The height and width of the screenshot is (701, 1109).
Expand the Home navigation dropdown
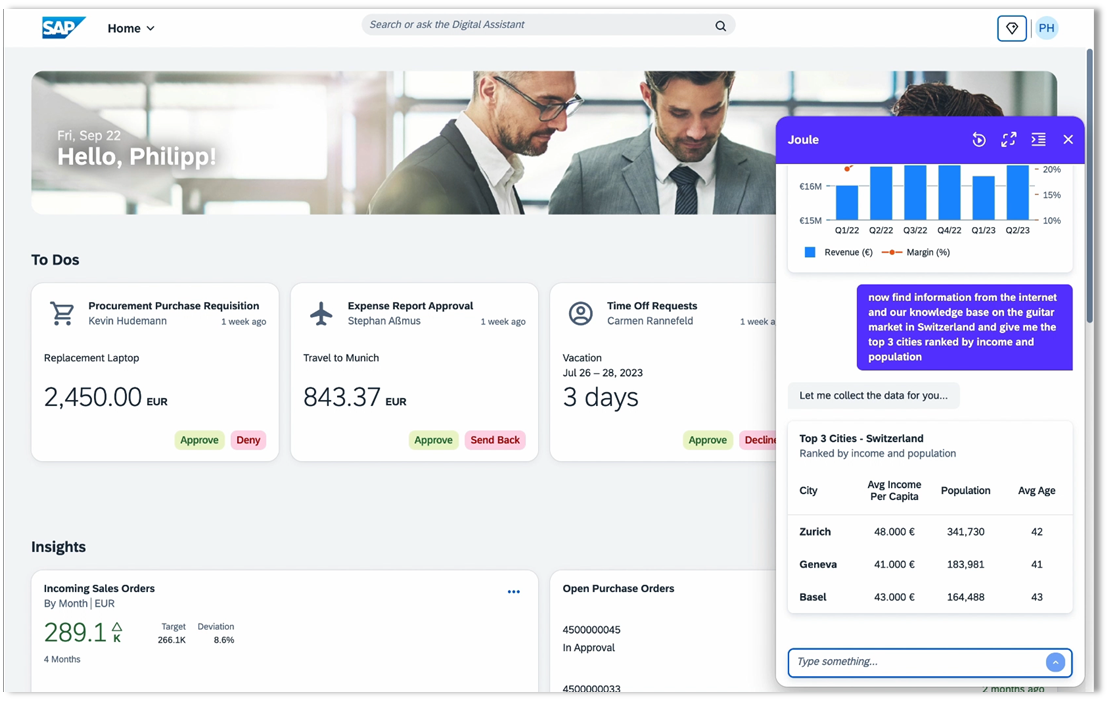point(131,28)
